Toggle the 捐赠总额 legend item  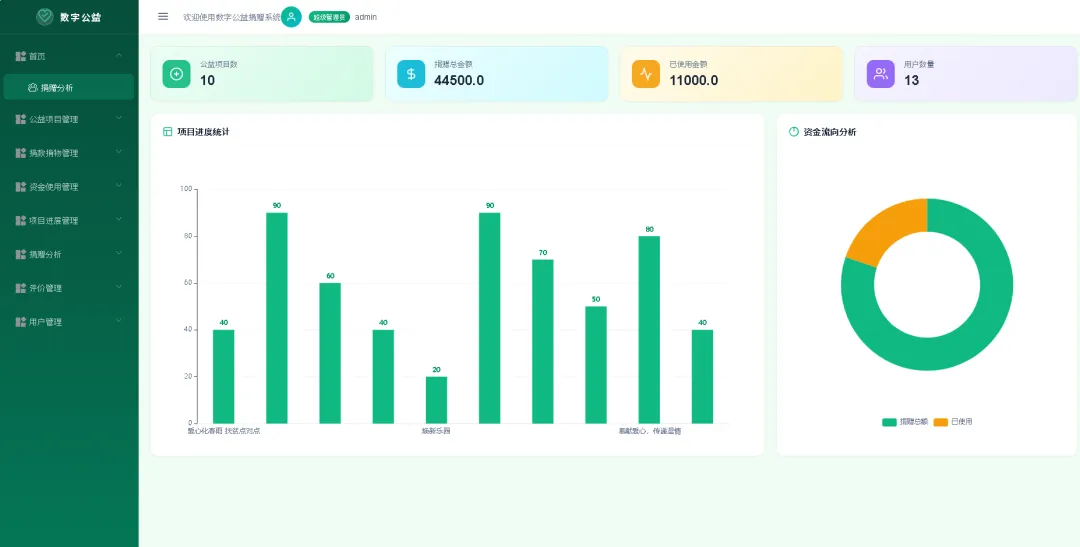tap(905, 422)
